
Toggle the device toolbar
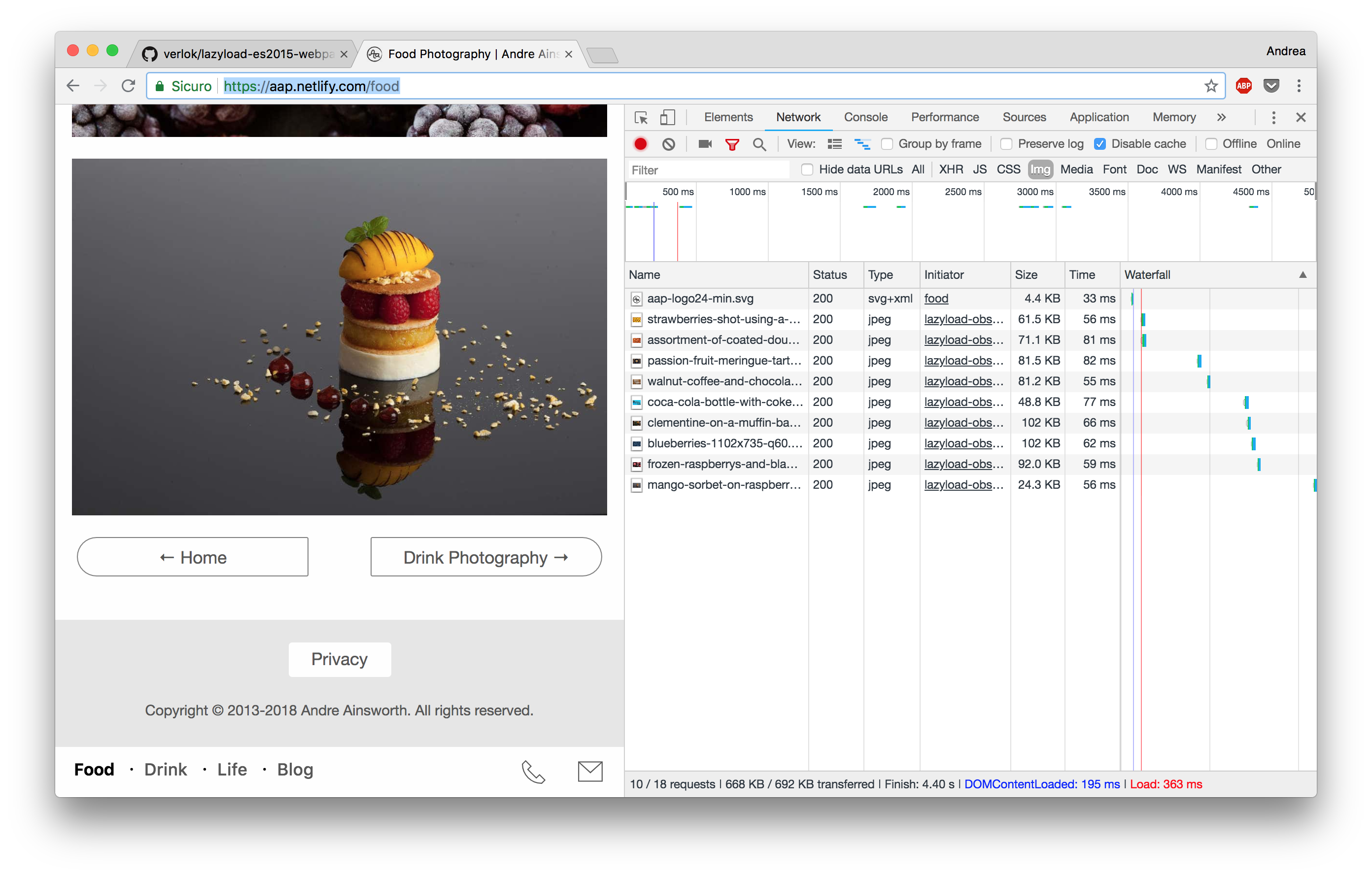668,117
